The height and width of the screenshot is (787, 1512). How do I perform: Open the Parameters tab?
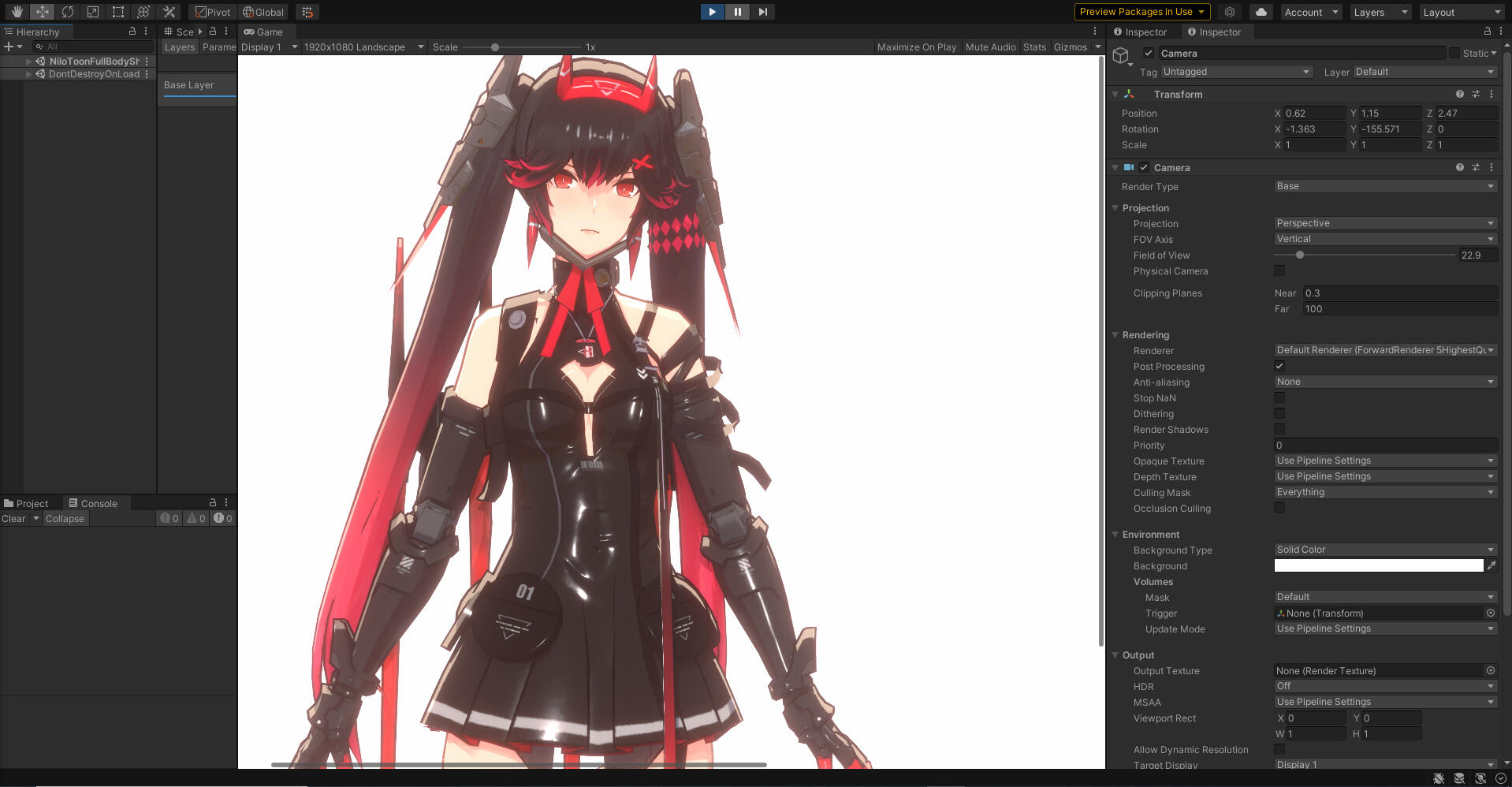(218, 47)
